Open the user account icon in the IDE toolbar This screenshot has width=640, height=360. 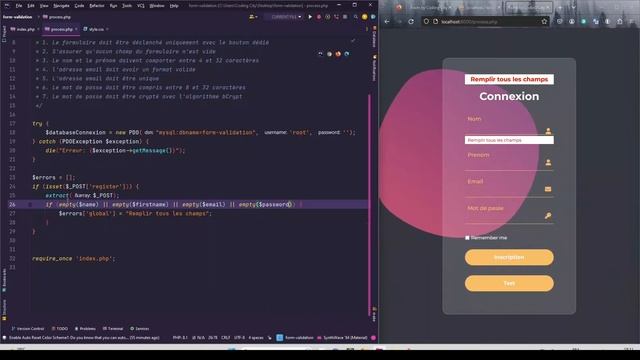[252, 17]
